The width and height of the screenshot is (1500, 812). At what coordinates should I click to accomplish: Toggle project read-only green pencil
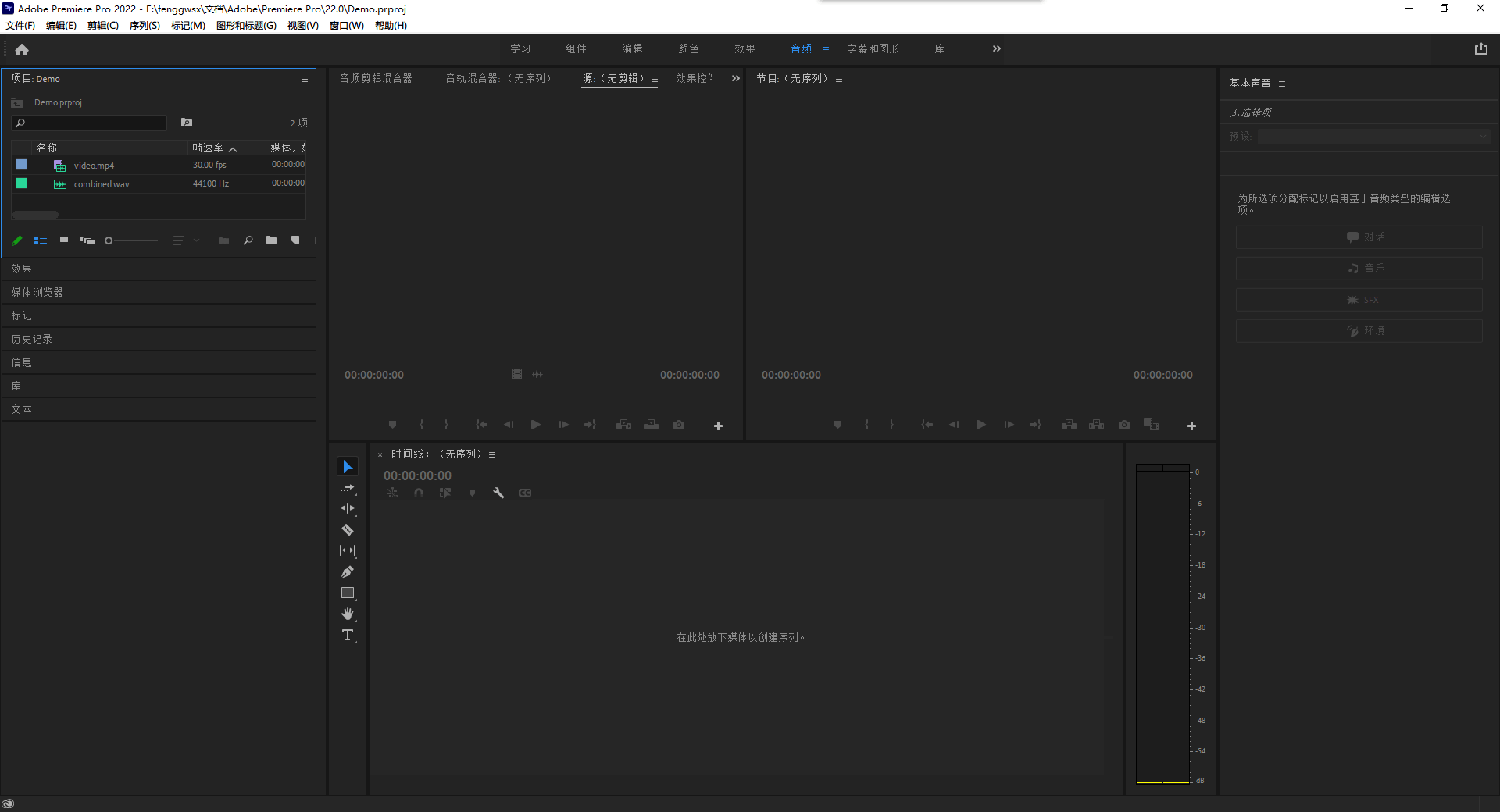click(x=17, y=240)
